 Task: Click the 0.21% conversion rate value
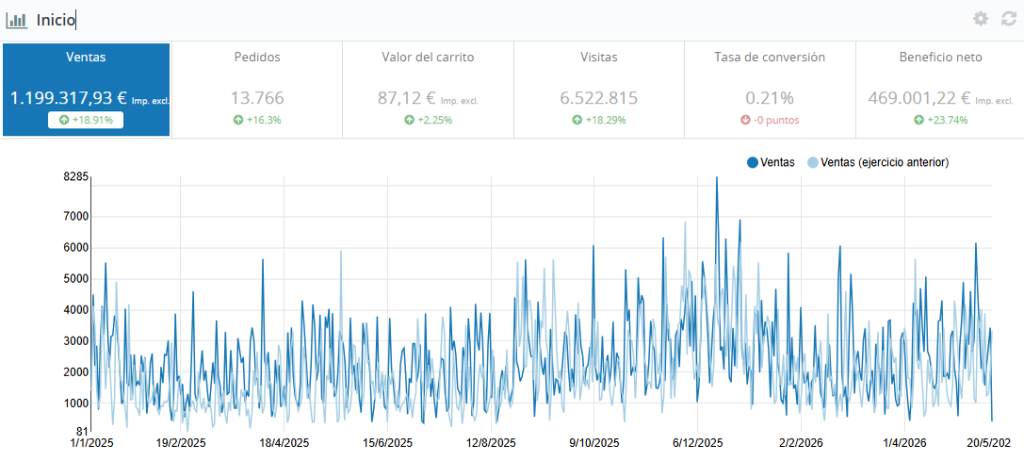pyautogui.click(x=770, y=98)
